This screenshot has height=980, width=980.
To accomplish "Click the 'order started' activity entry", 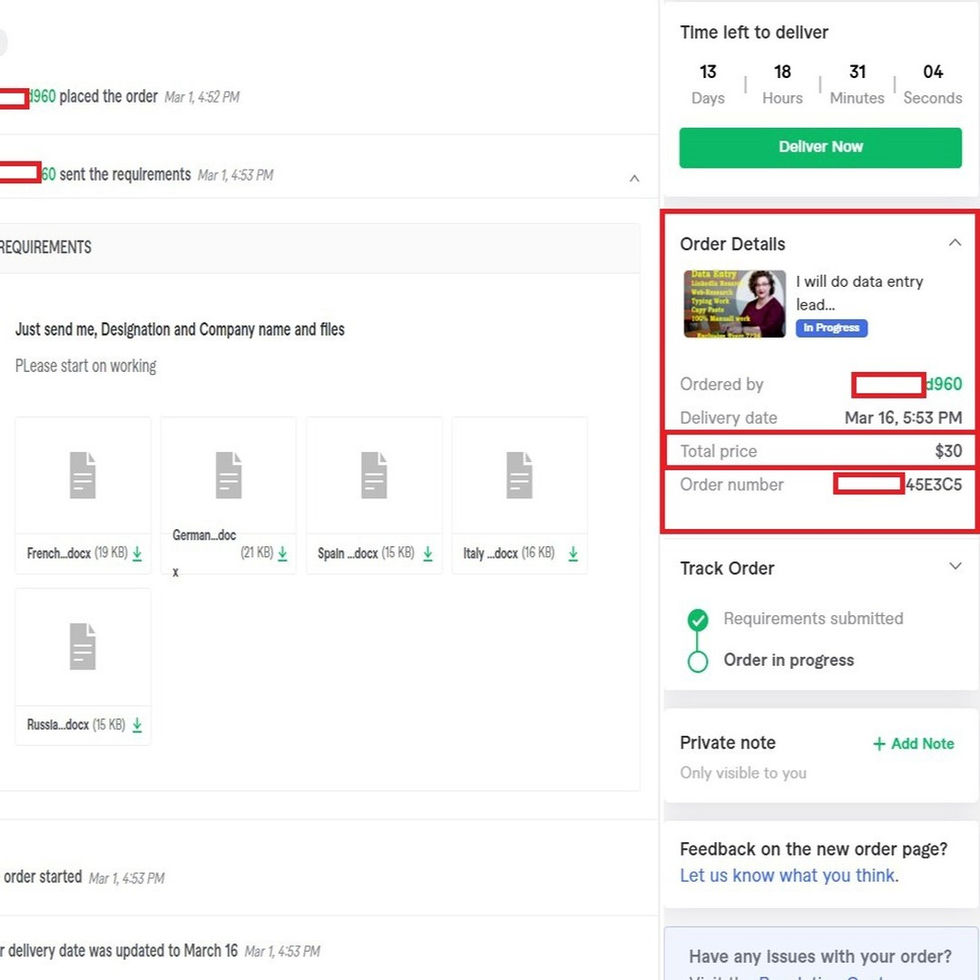I will click(42, 877).
